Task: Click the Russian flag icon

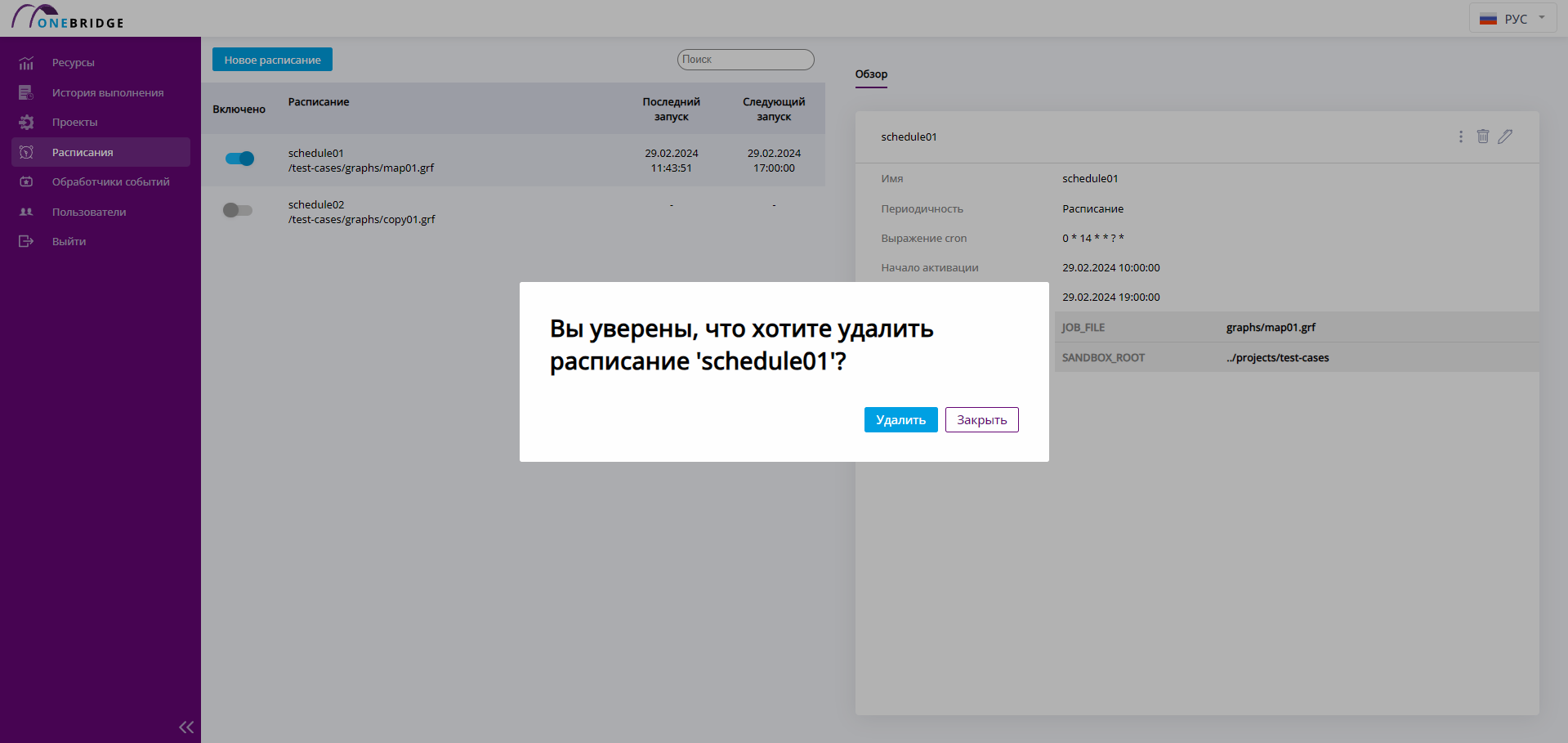Action: [1488, 19]
